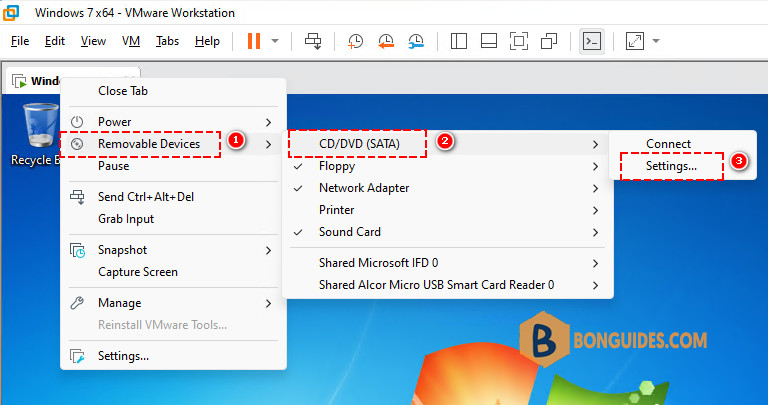
Task: Expand the Alcor Smart Card Reader submenu arrow
Action: [x=595, y=286]
